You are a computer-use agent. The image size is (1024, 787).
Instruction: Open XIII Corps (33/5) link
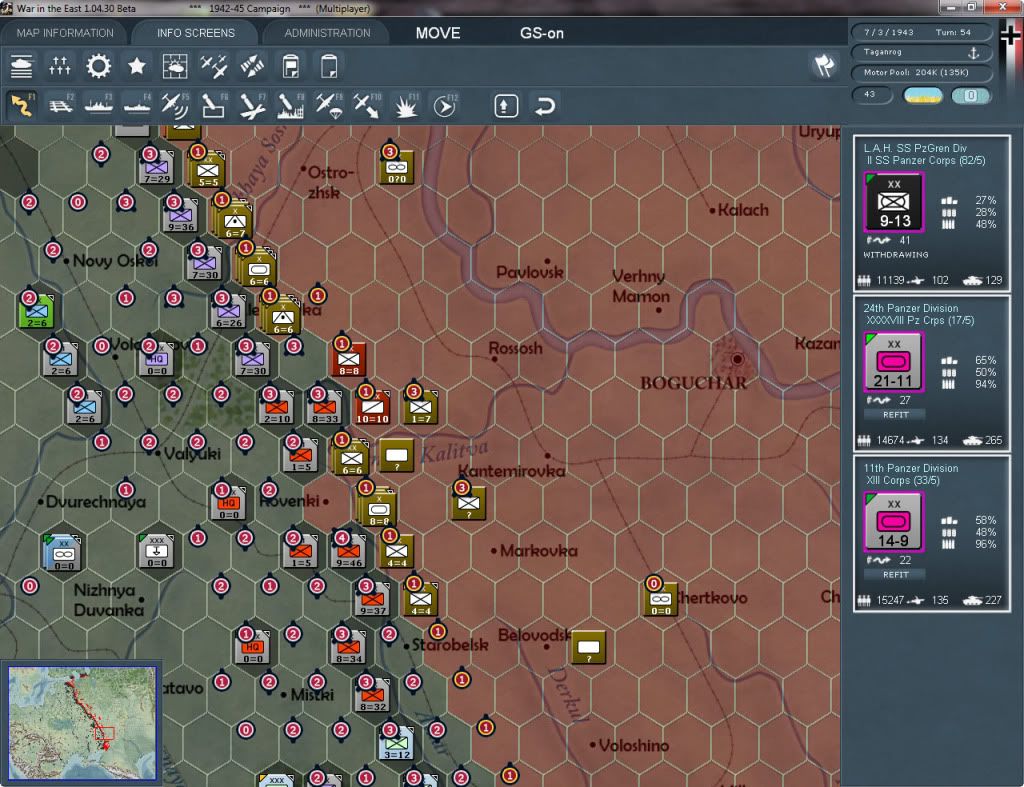(x=903, y=481)
